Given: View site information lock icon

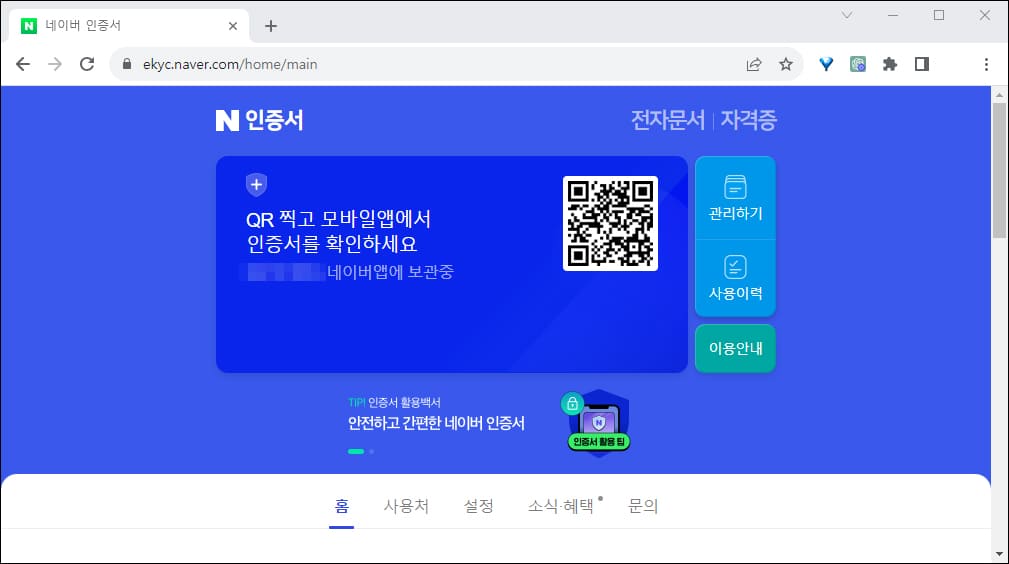Looking at the screenshot, I should point(127,64).
